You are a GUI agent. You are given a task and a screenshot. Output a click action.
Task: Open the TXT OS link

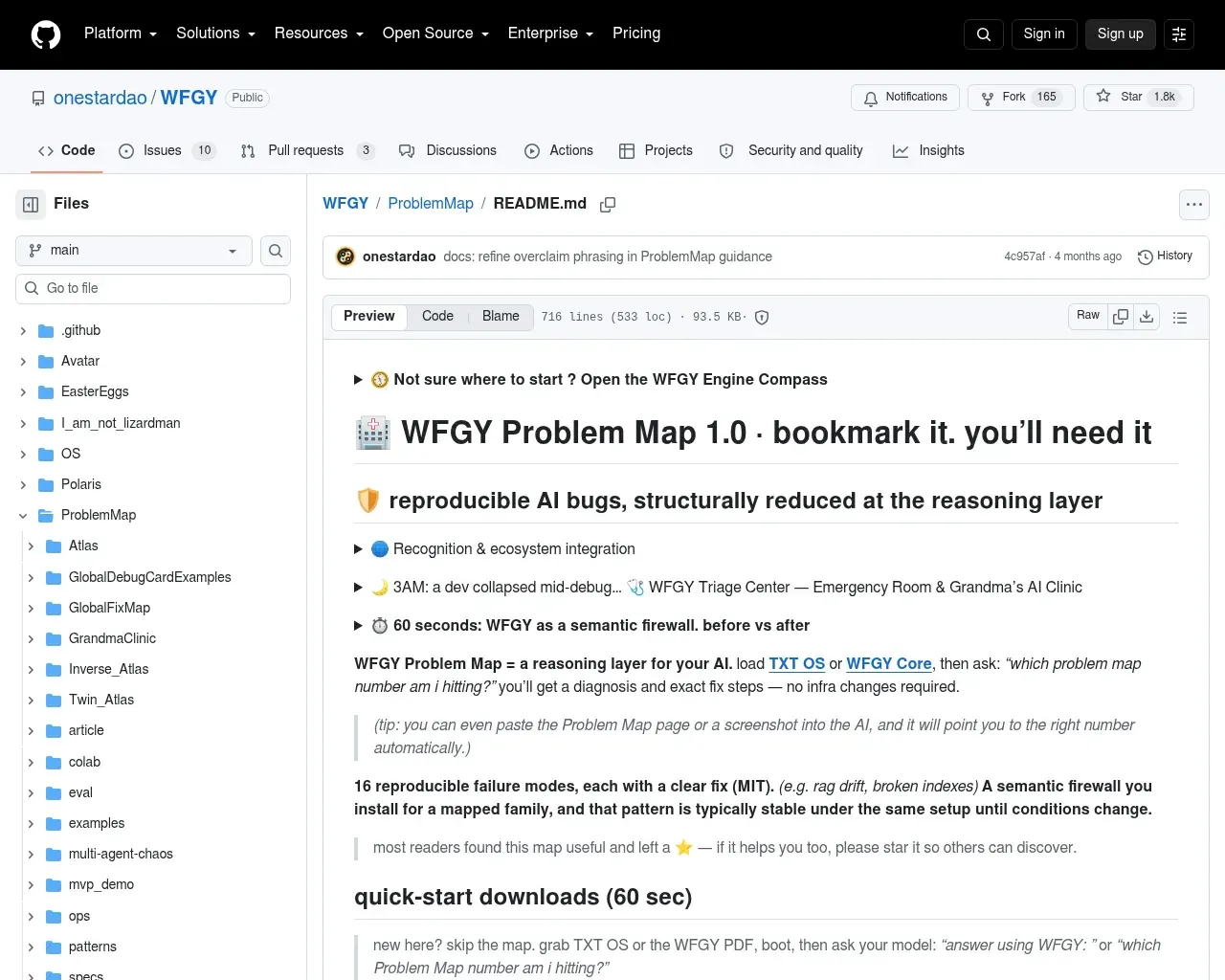click(797, 664)
